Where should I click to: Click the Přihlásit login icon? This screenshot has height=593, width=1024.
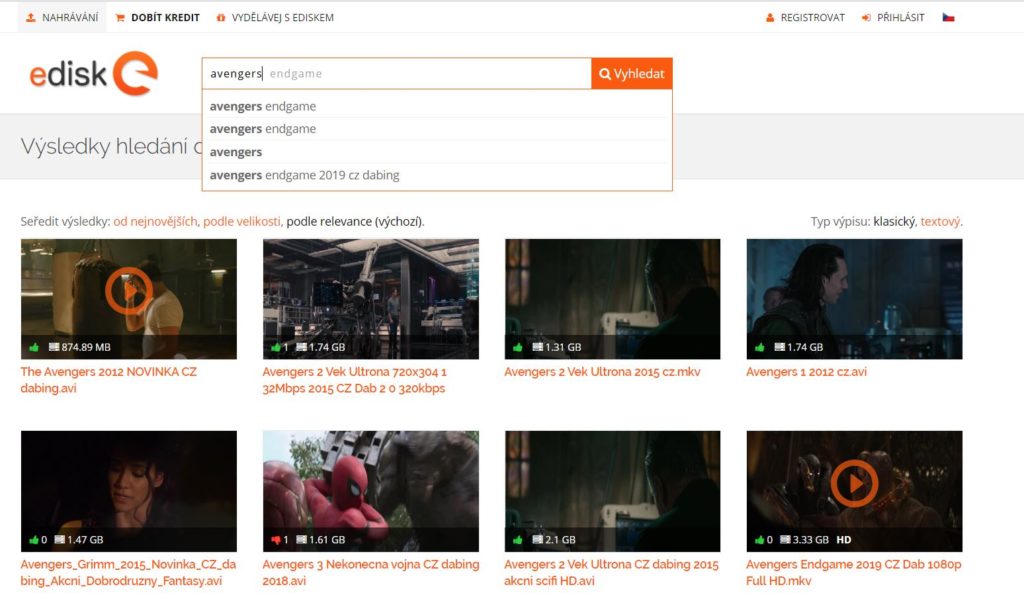point(866,18)
